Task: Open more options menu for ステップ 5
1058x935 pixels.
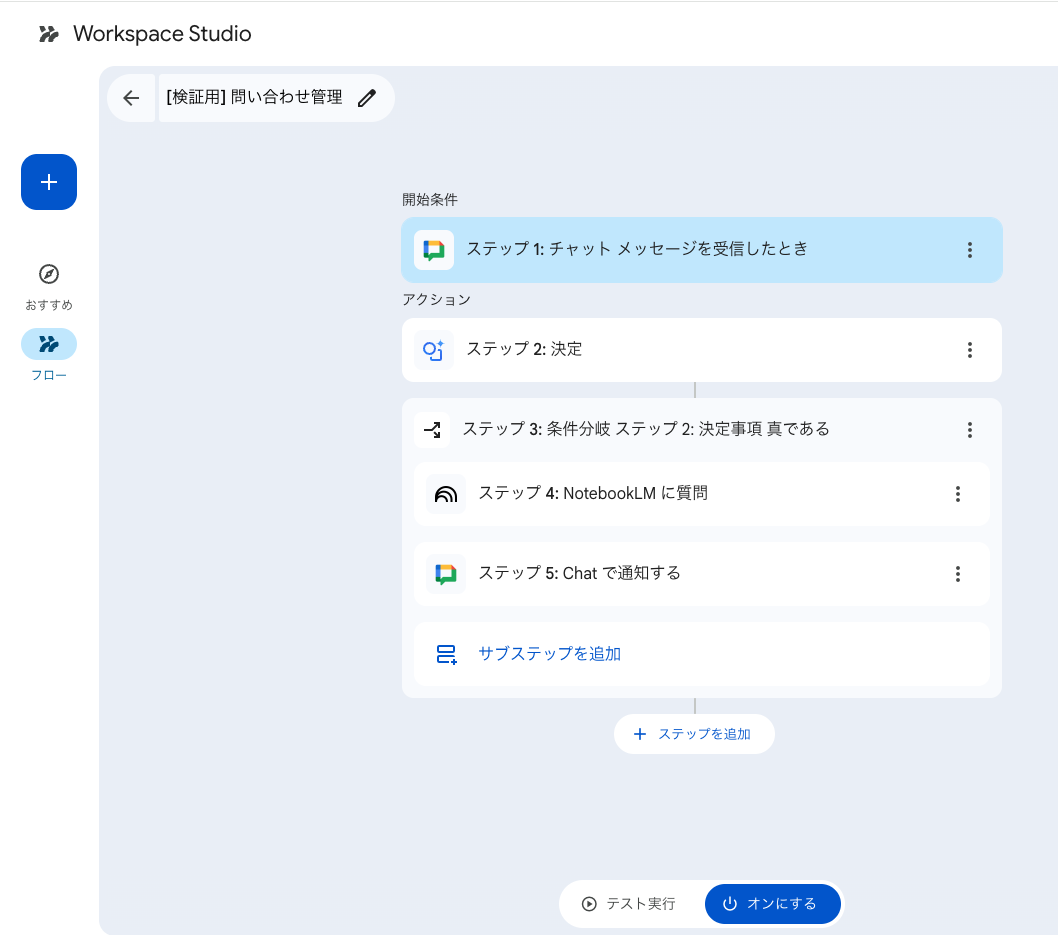Action: [x=957, y=574]
